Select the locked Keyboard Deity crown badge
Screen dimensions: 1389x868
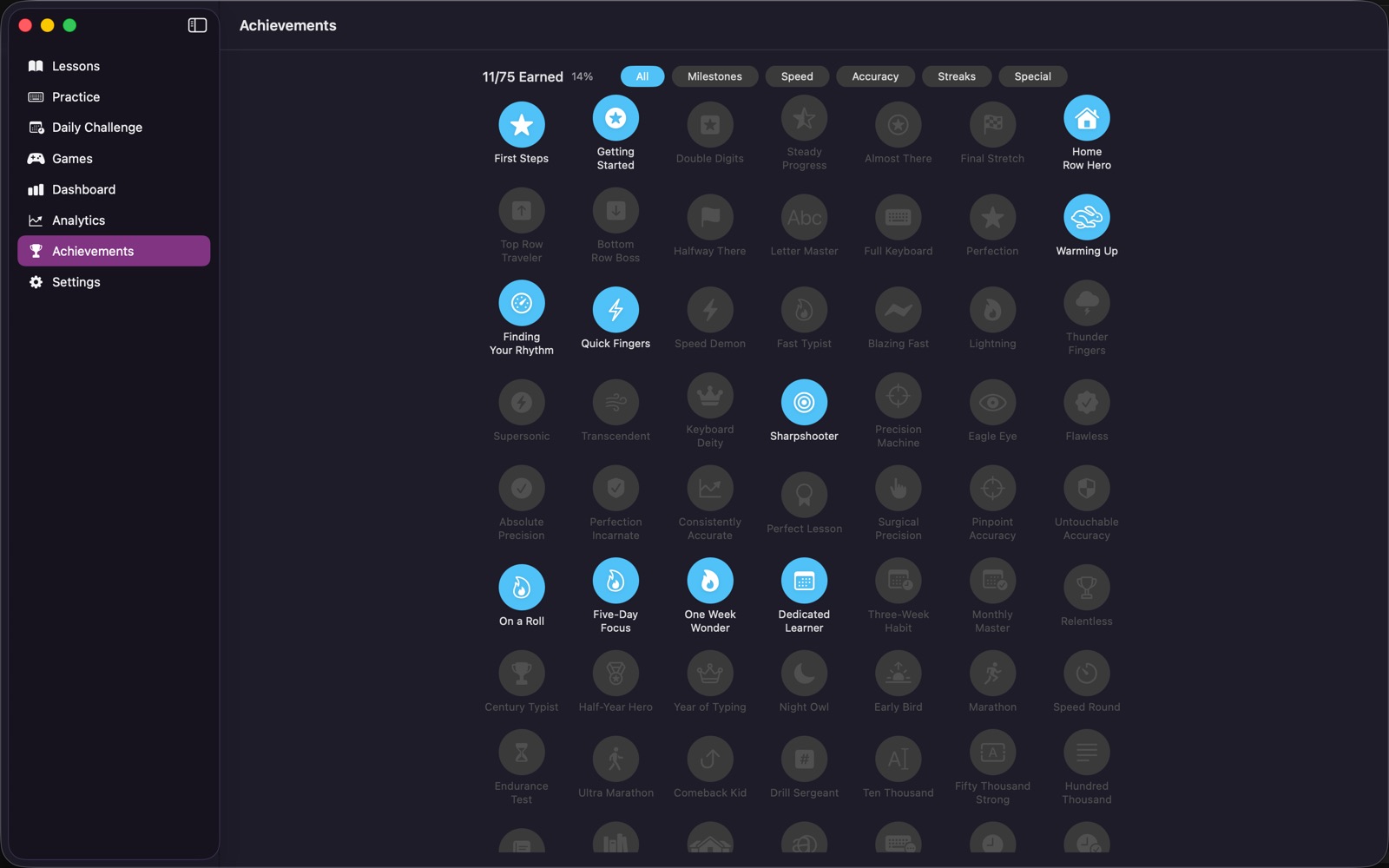pyautogui.click(x=709, y=396)
